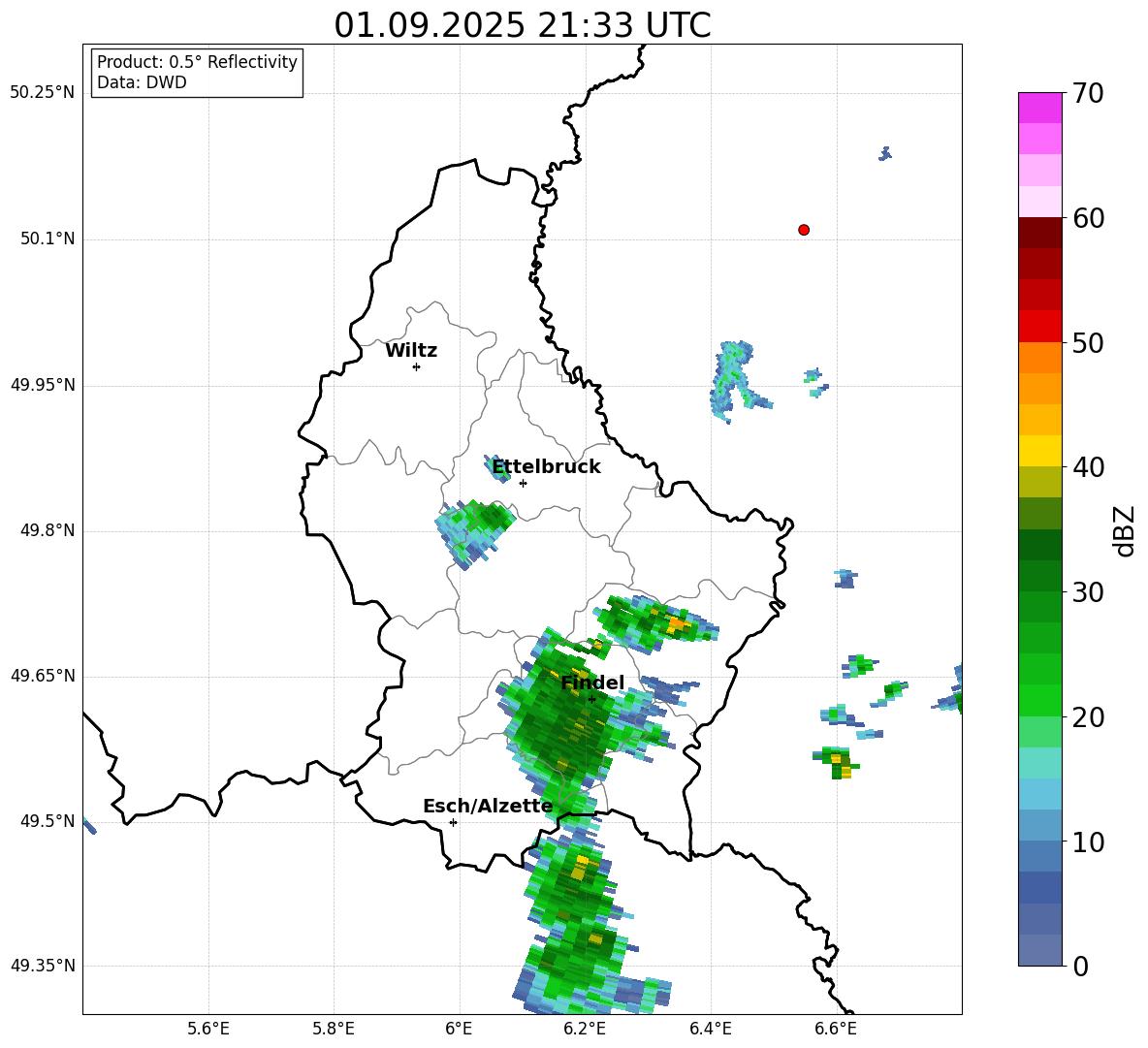The image size is (1148, 1048).
Task: Click the Wiltz city label
Action: tap(411, 351)
